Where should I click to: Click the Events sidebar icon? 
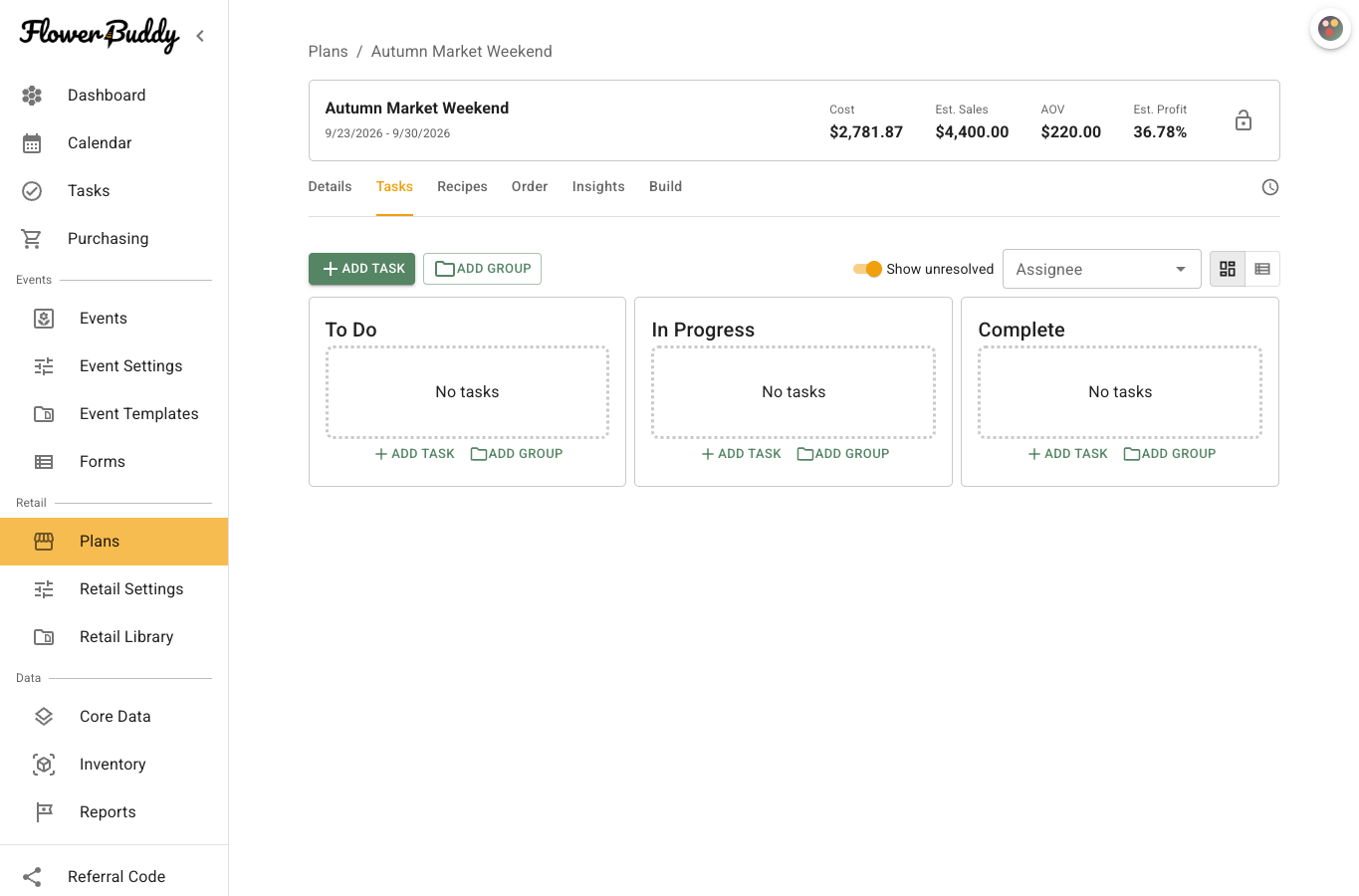click(x=44, y=319)
